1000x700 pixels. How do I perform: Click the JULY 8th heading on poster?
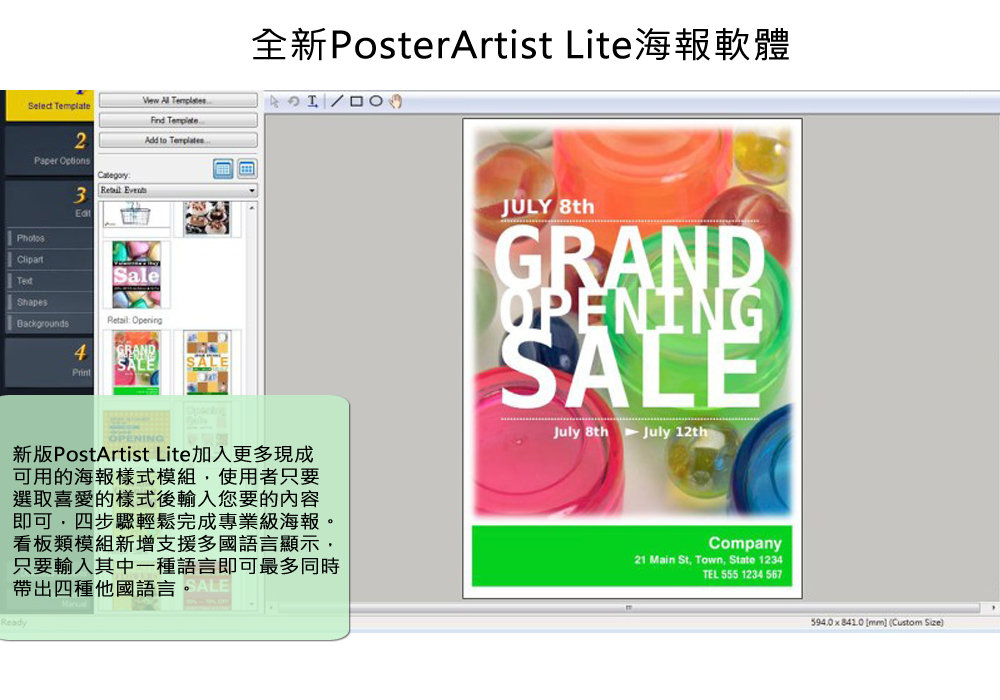[x=548, y=207]
